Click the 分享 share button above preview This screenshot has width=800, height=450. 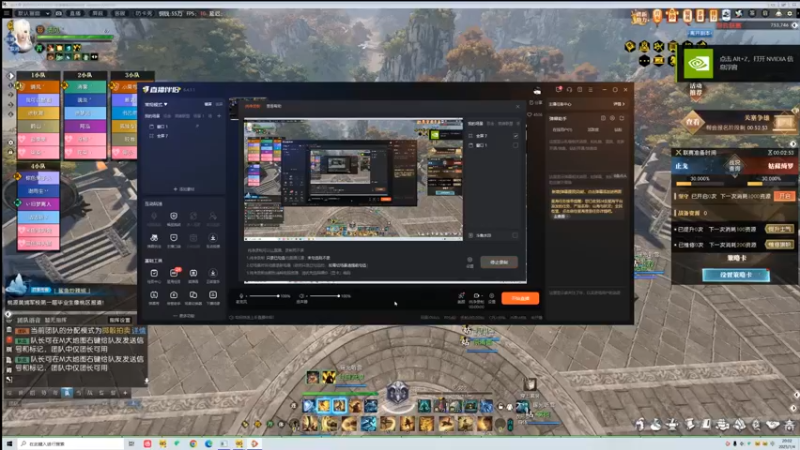[x=536, y=103]
